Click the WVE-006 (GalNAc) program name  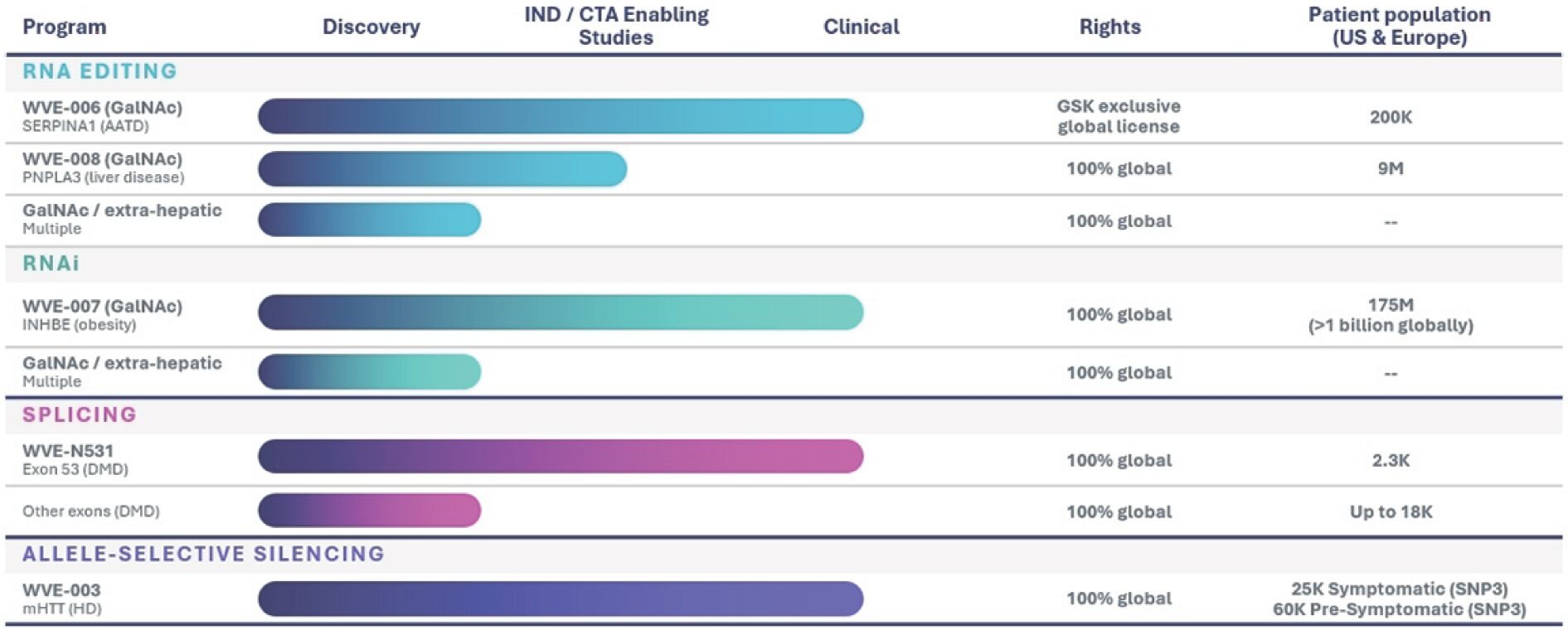102,108
